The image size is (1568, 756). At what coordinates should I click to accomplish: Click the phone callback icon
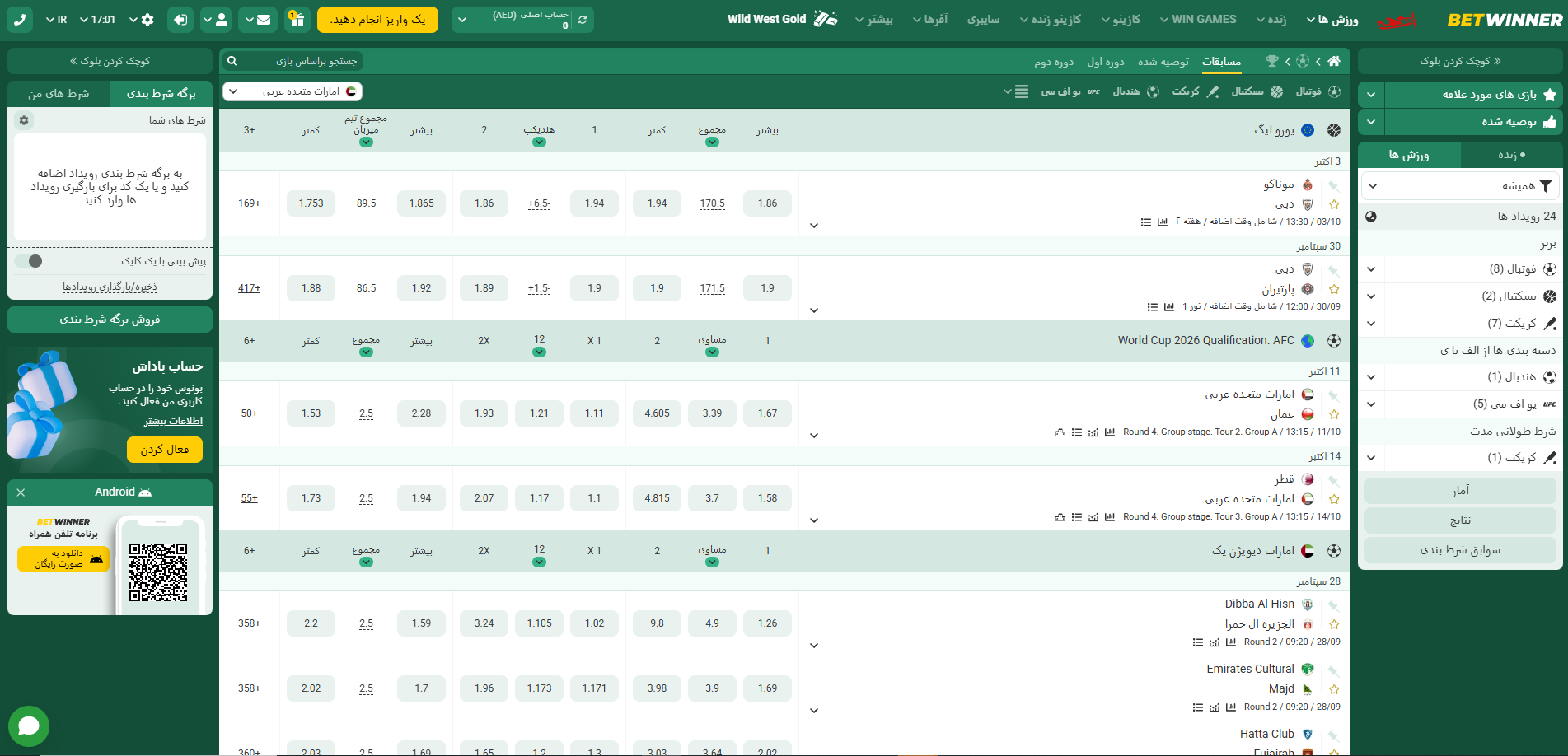pos(20,20)
